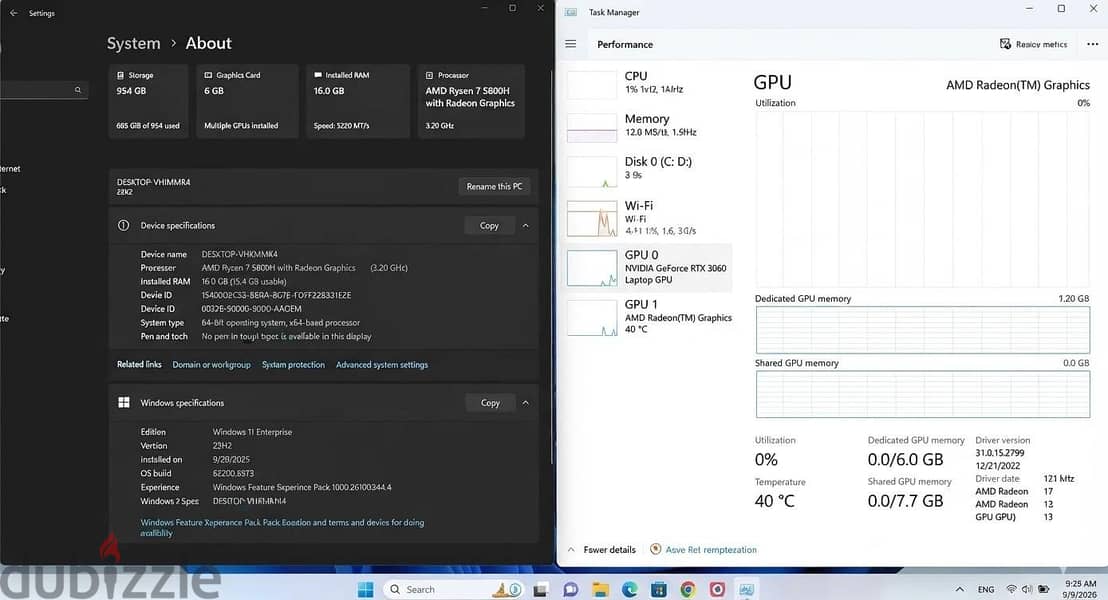Open the Domain or workgroup link
Image resolution: width=1108 pixels, height=600 pixels.
click(211, 365)
